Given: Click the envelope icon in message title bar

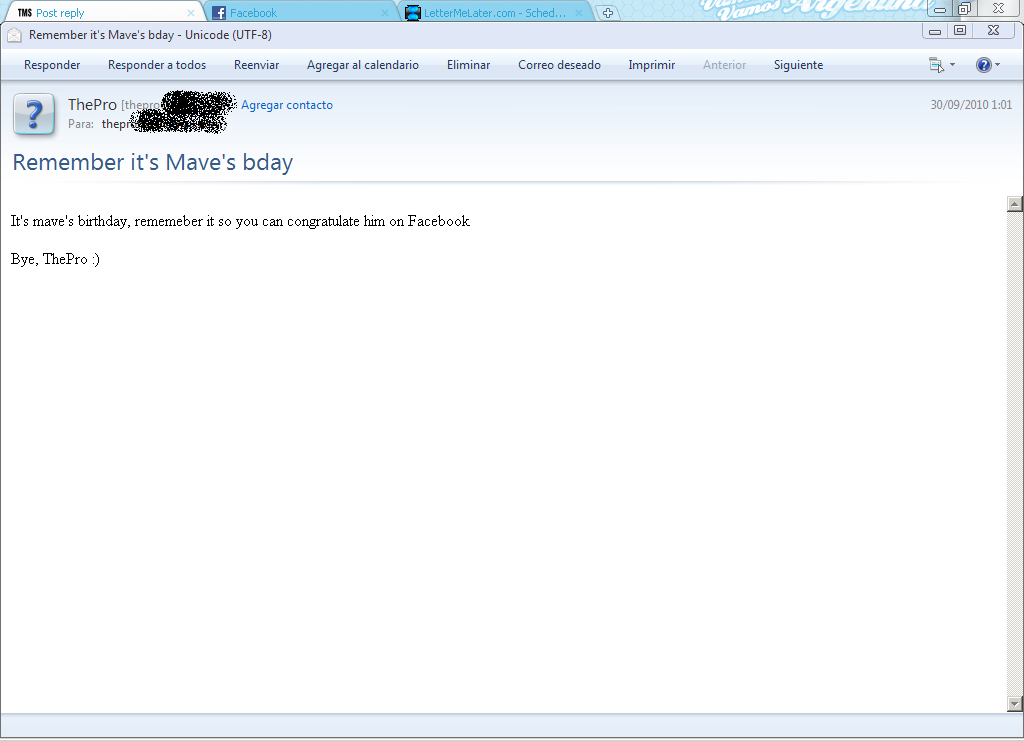Looking at the screenshot, I should click(x=14, y=35).
